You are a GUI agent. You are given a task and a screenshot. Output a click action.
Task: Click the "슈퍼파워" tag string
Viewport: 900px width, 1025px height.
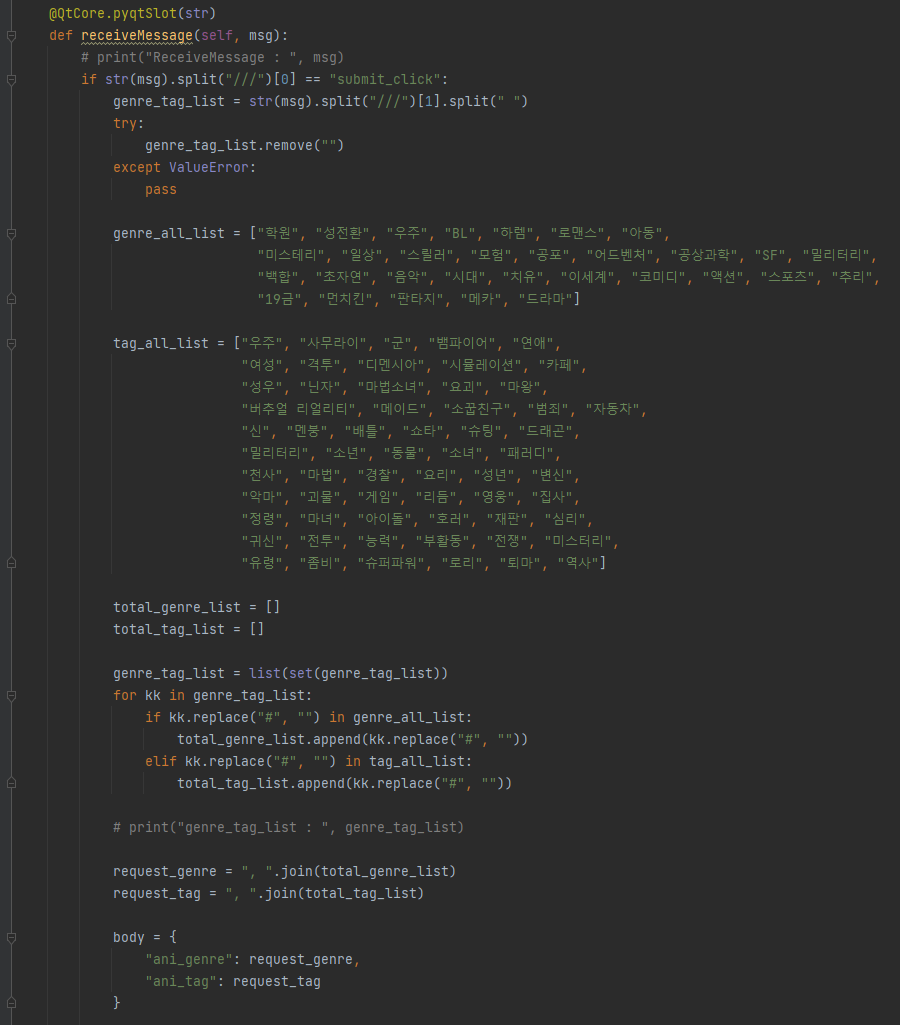click(391, 563)
